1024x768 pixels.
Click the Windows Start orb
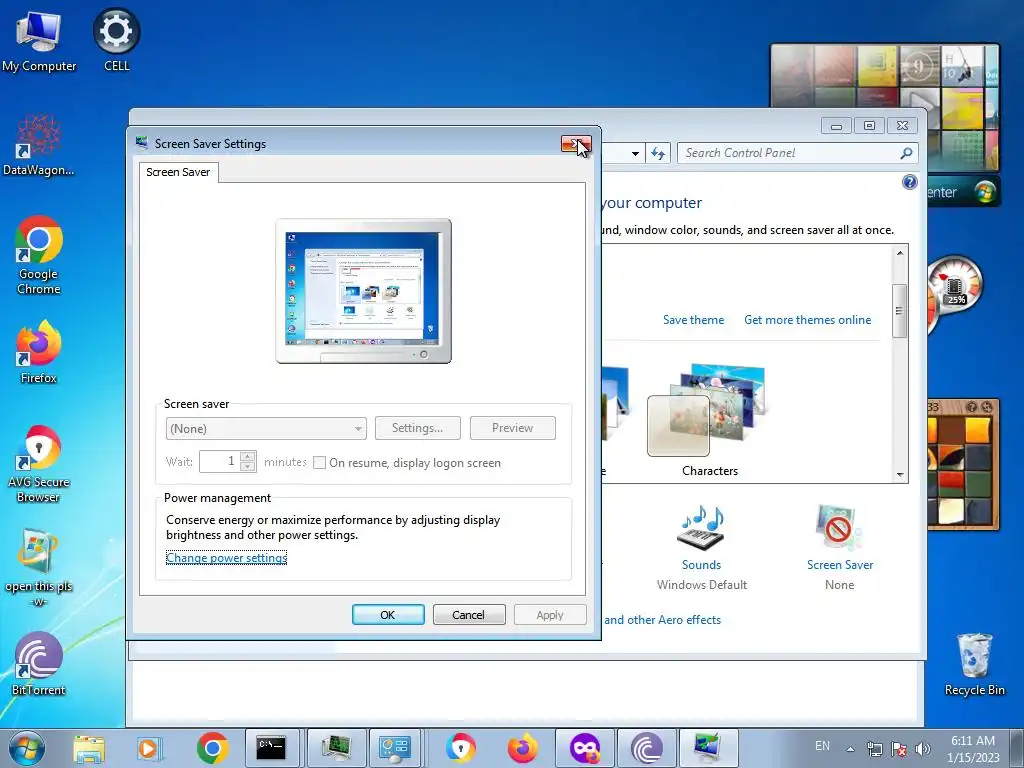[26, 748]
